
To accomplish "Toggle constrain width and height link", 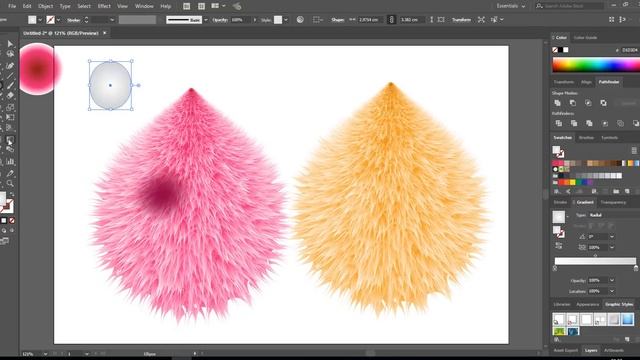I will pos(391,20).
